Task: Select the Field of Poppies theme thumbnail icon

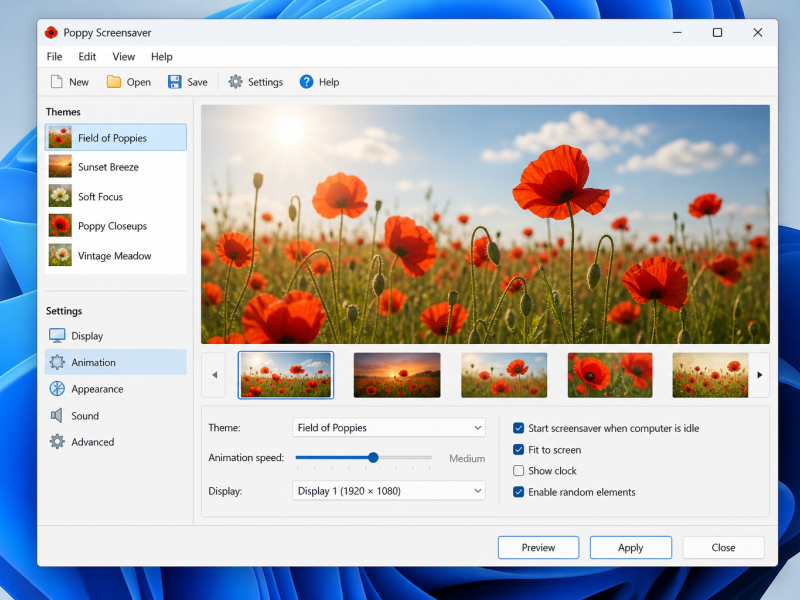Action: (x=60, y=138)
